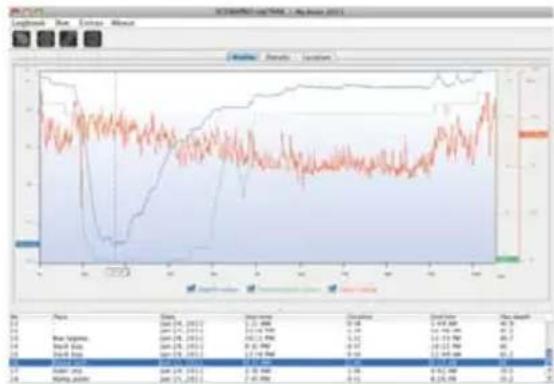Sort dive list by the Duration column
Viewport: 554px width, 384px height.
[x=360, y=317]
